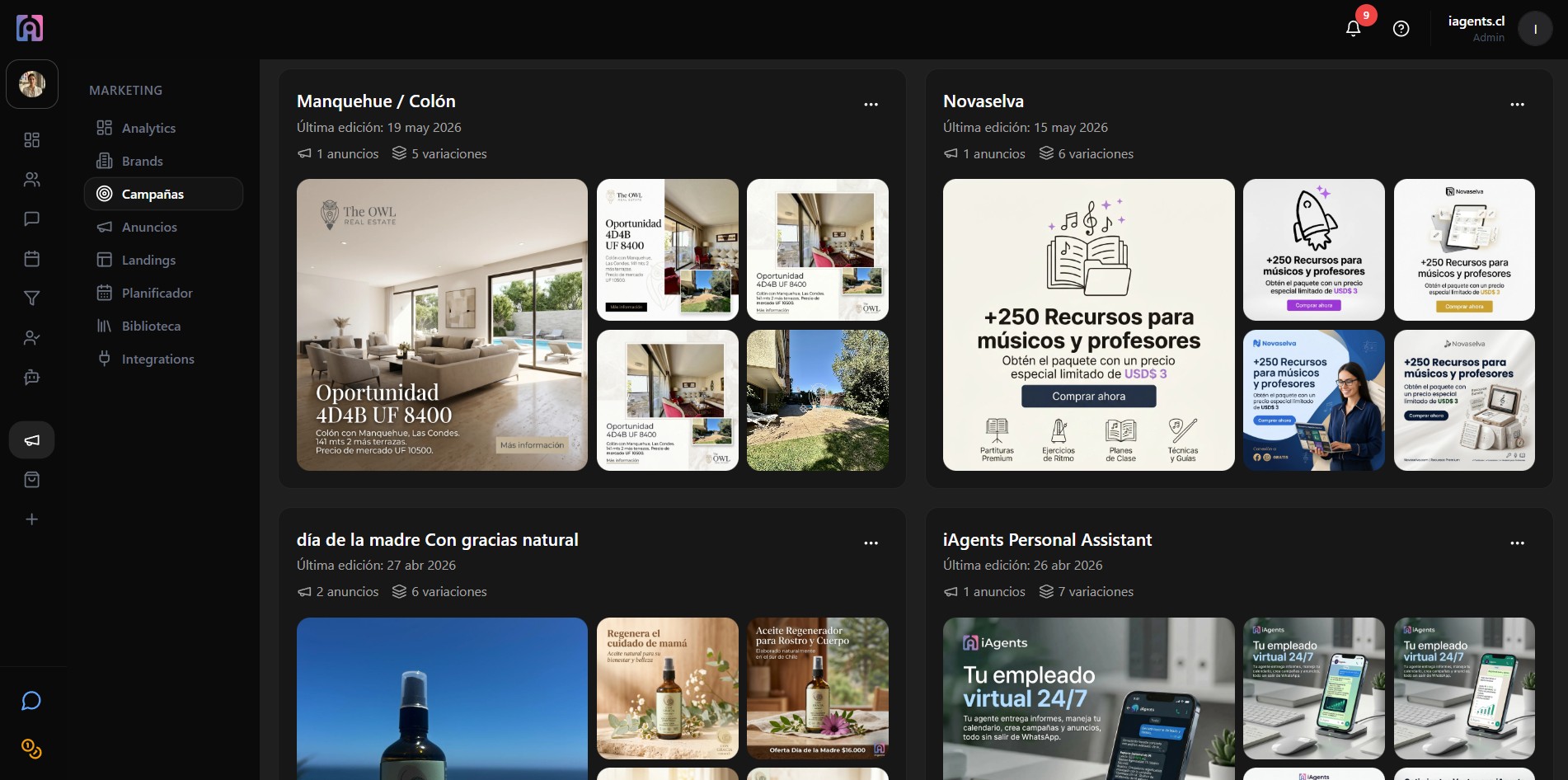Open the large The OWL living room ad
1568x780 pixels.
[442, 325]
